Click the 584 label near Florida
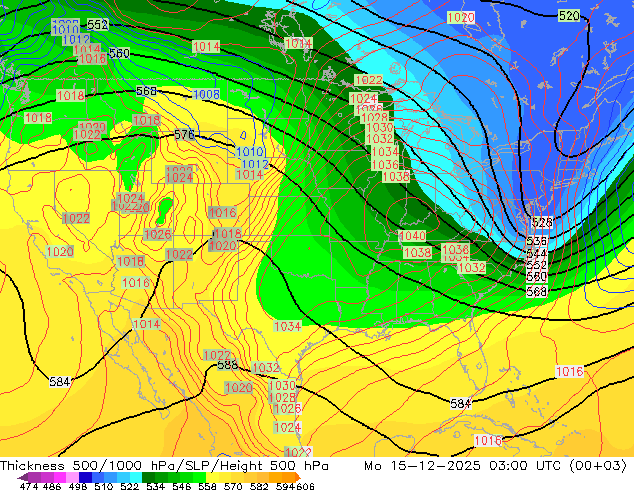634x490 pixels. [x=461, y=403]
